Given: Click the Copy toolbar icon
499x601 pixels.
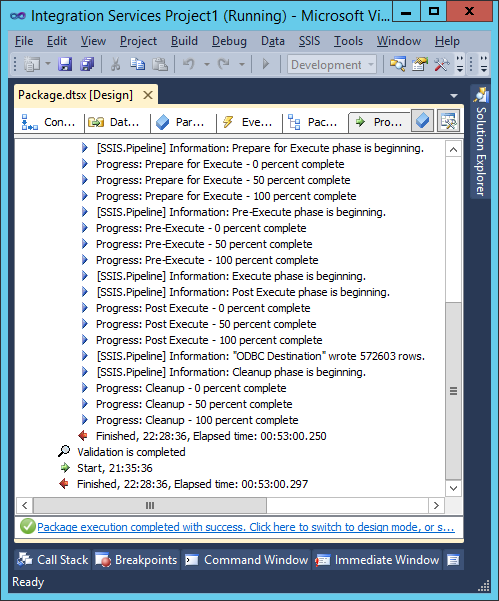Looking at the screenshot, I should [x=137, y=64].
